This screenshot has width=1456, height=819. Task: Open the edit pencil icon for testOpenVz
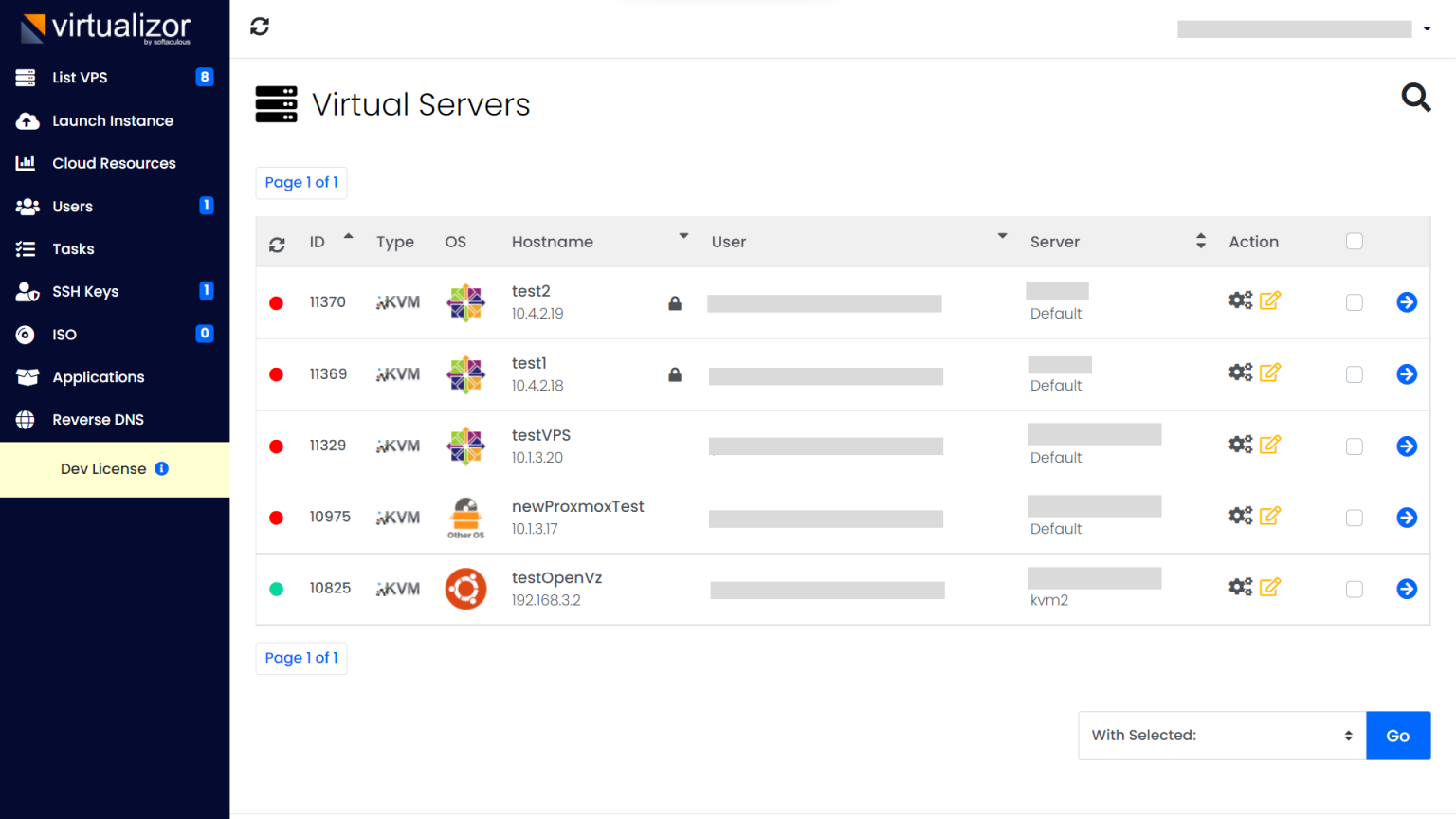coord(1270,586)
